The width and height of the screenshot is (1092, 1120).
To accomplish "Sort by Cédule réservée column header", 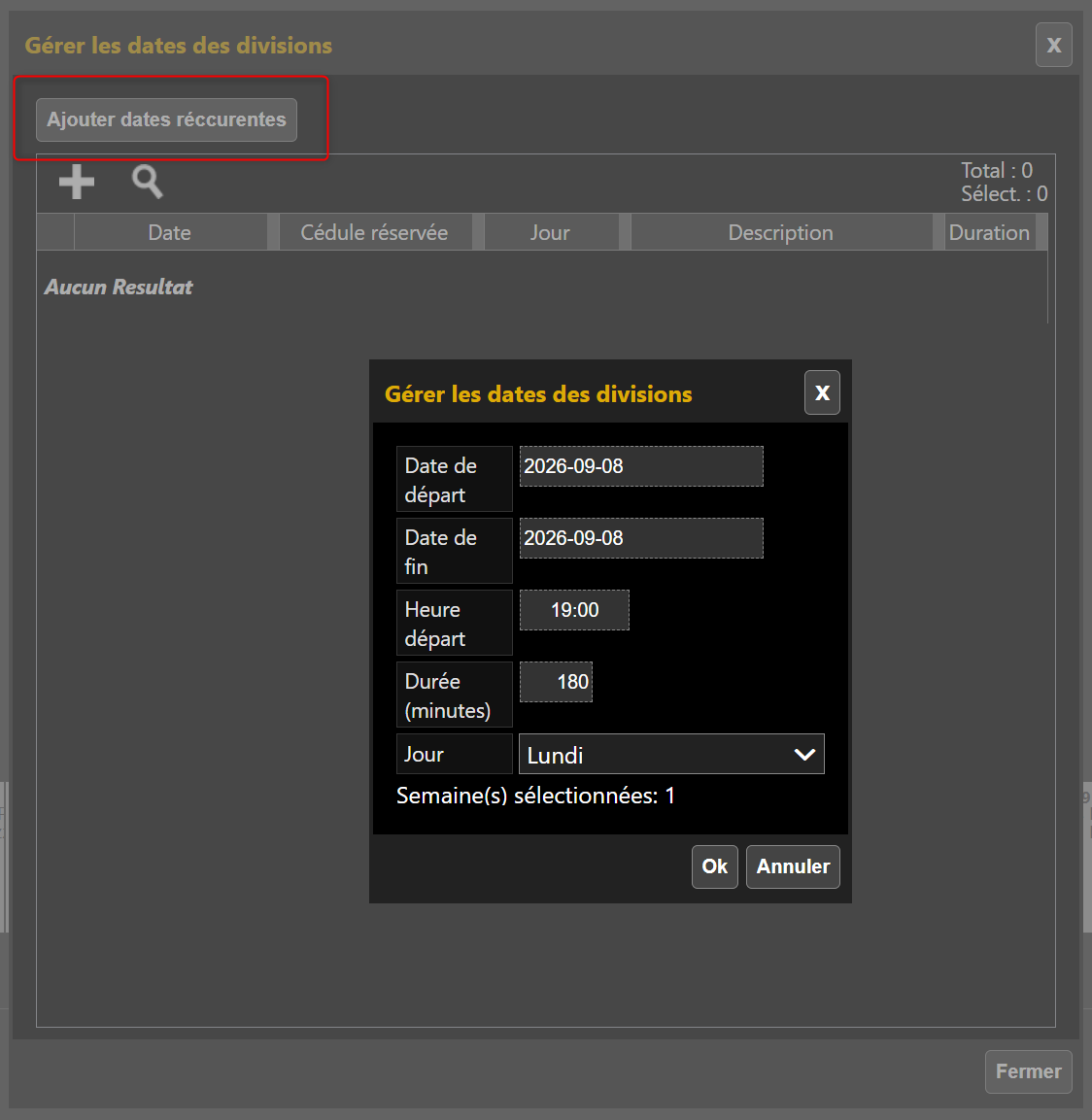I will click(x=375, y=232).
